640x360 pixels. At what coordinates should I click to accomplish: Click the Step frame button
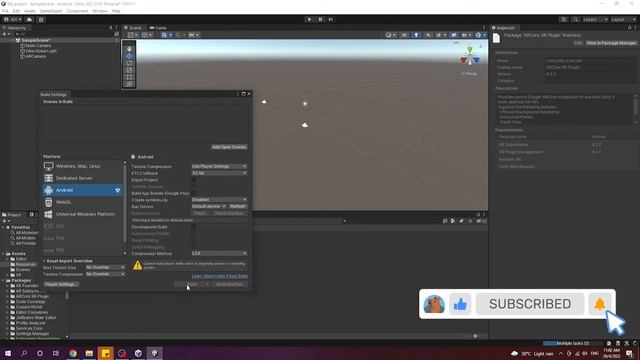pos(331,19)
